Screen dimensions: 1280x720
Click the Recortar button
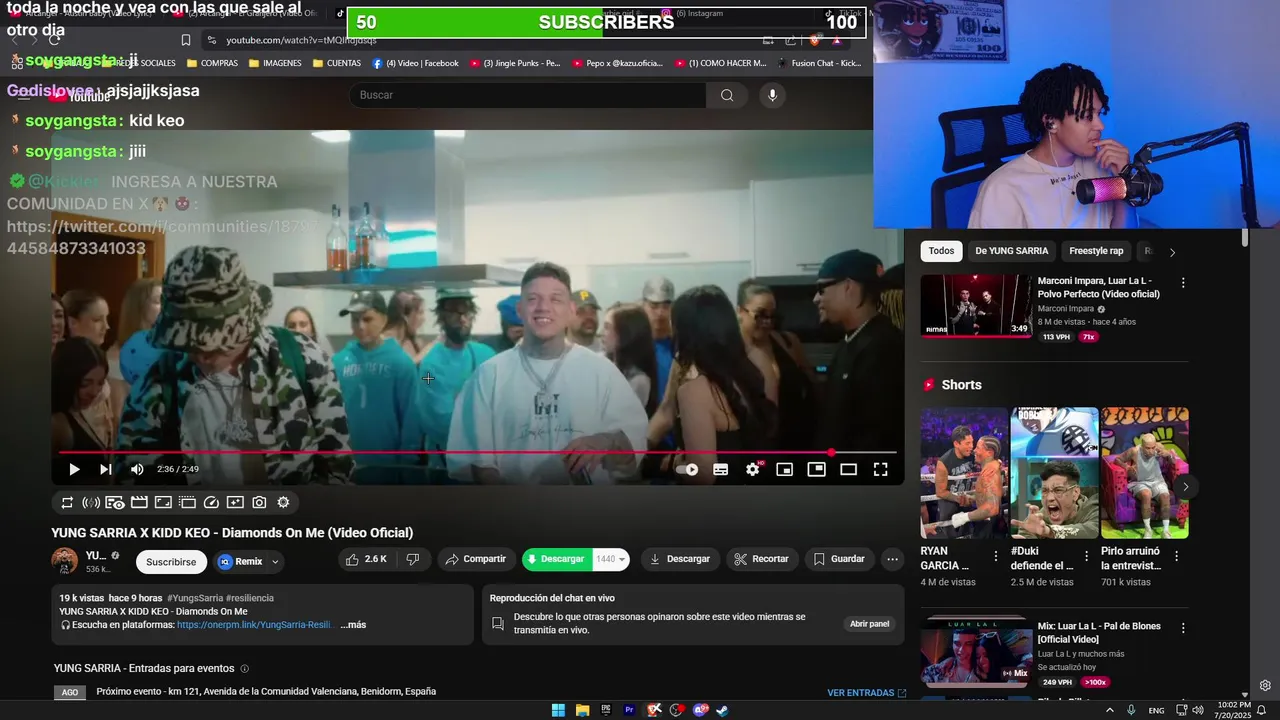coord(761,559)
